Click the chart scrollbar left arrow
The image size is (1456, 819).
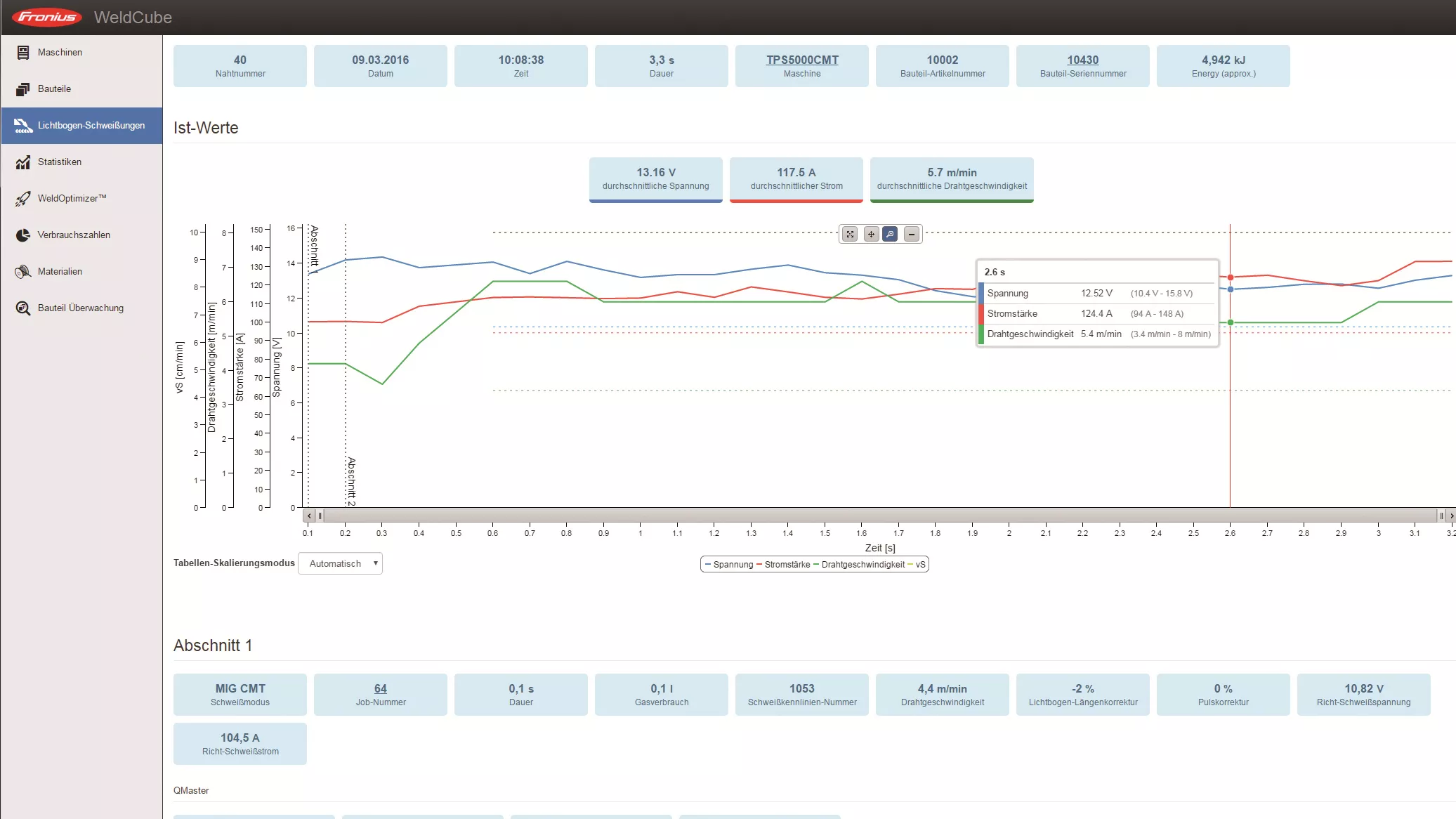(309, 516)
